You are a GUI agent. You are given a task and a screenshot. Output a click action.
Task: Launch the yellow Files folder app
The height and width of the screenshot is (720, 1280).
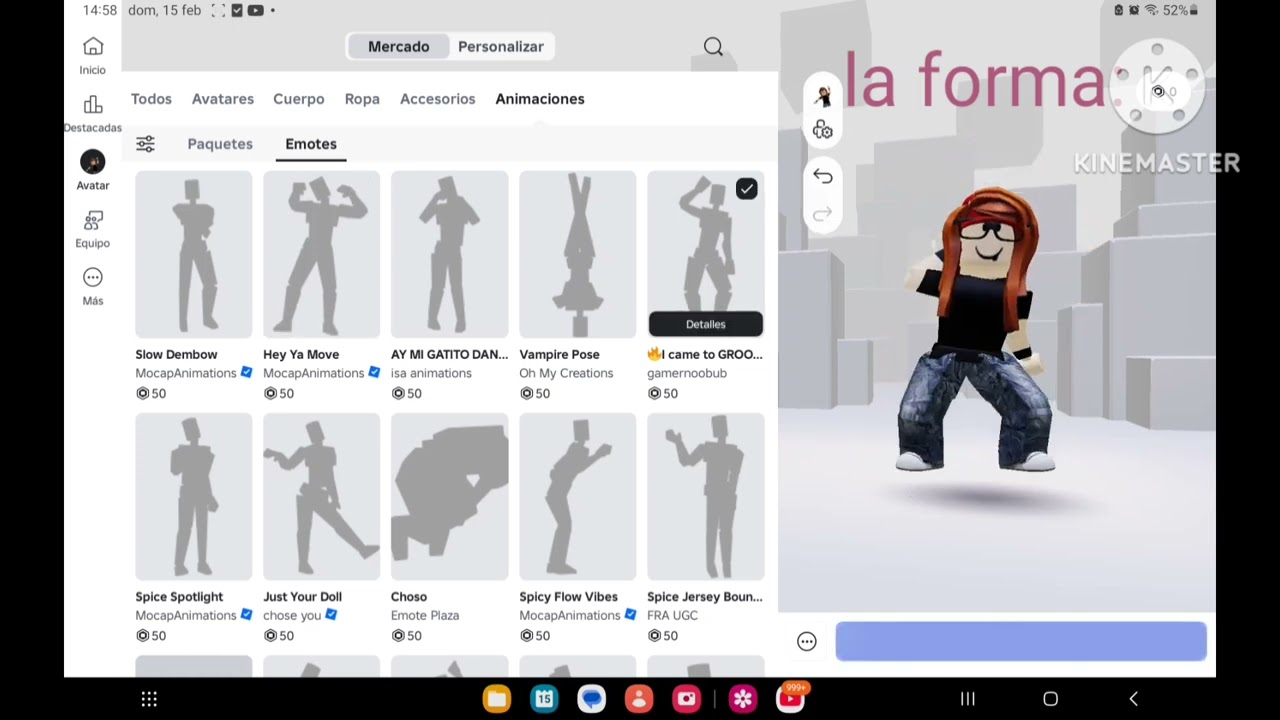(497, 699)
